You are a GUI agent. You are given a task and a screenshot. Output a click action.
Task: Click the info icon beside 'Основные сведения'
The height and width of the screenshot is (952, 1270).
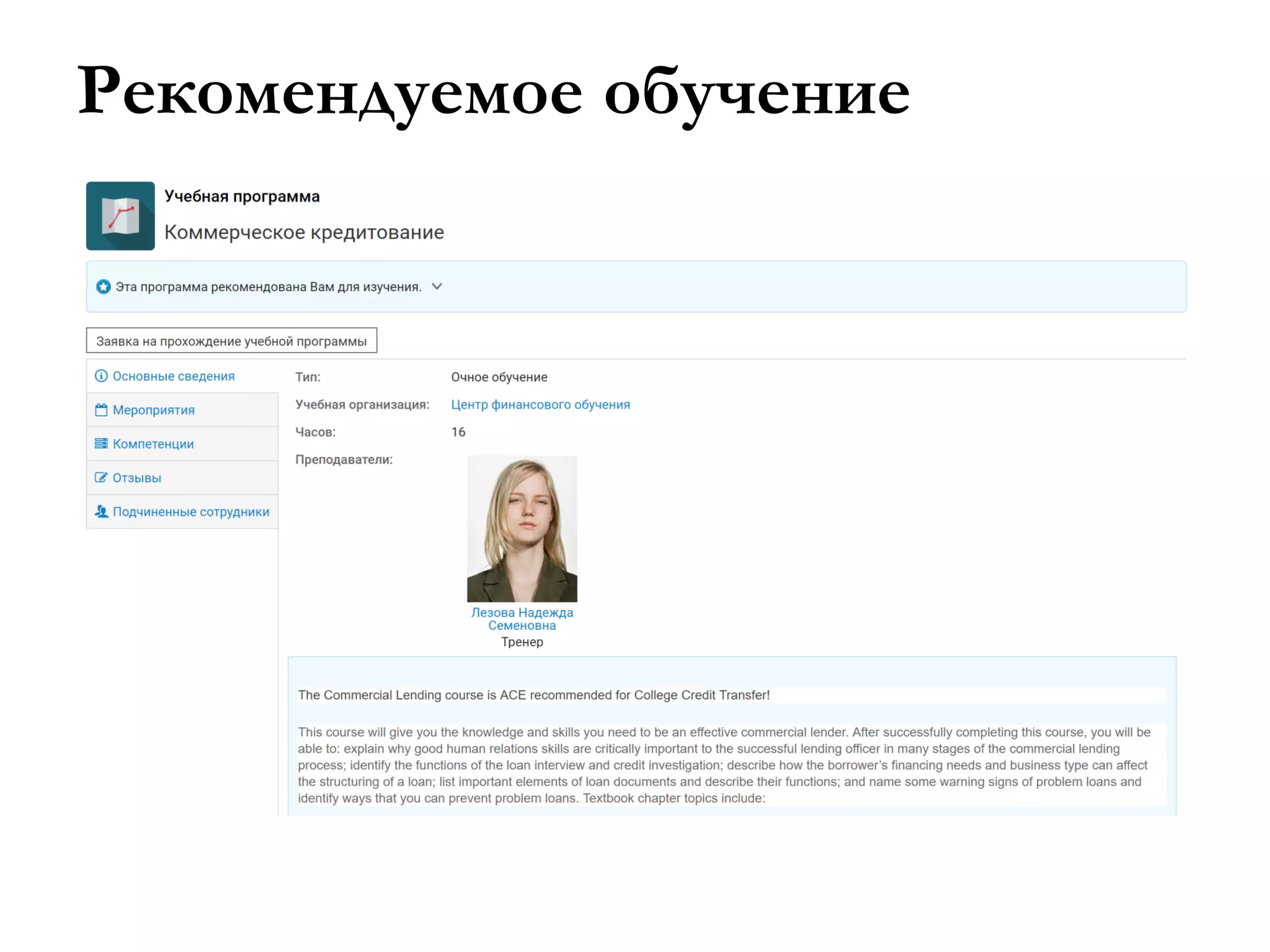[x=101, y=376]
